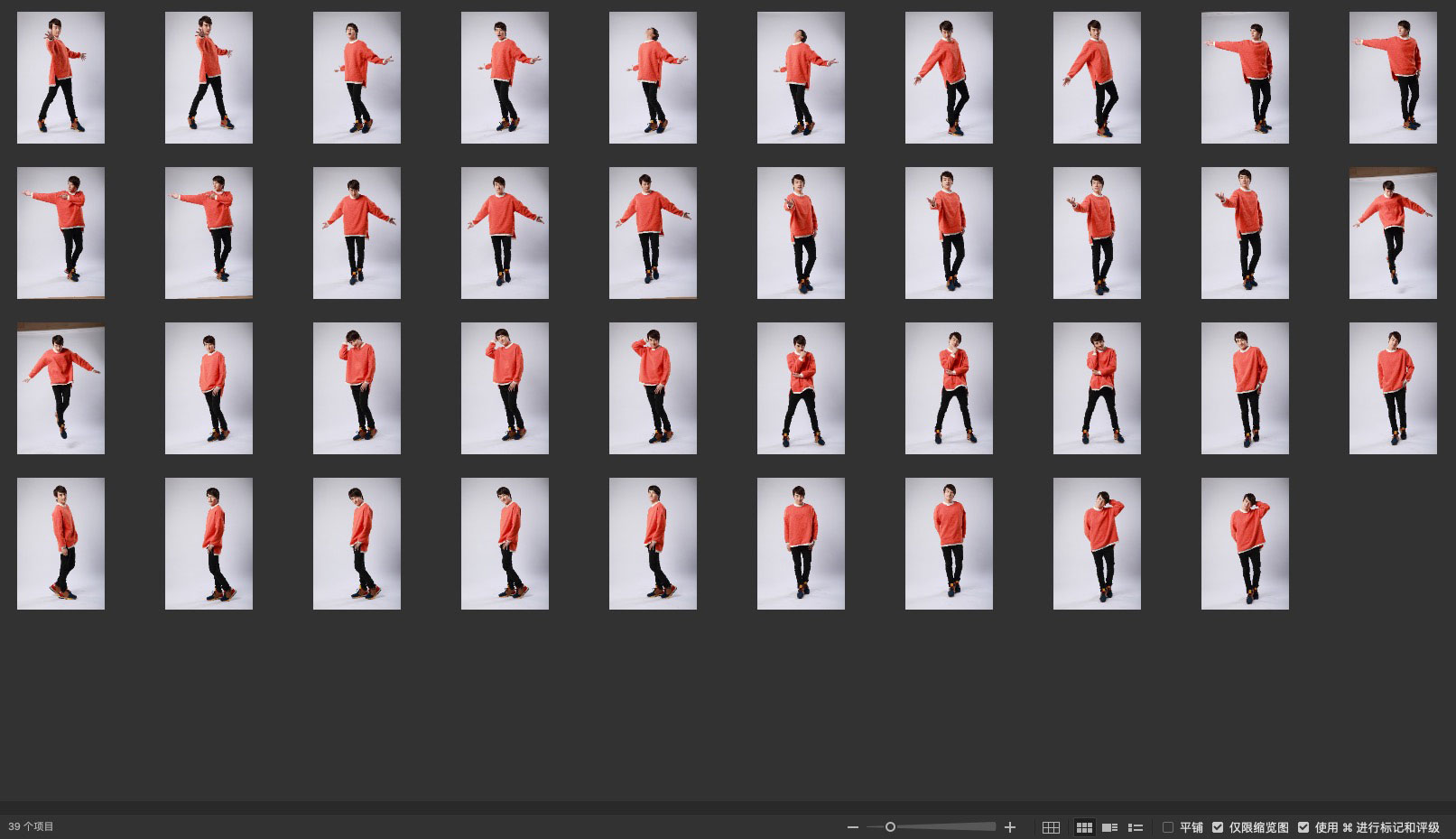This screenshot has height=839, width=1456.
Task: Enable the 平铺 checkbox
Action: pyautogui.click(x=1168, y=827)
